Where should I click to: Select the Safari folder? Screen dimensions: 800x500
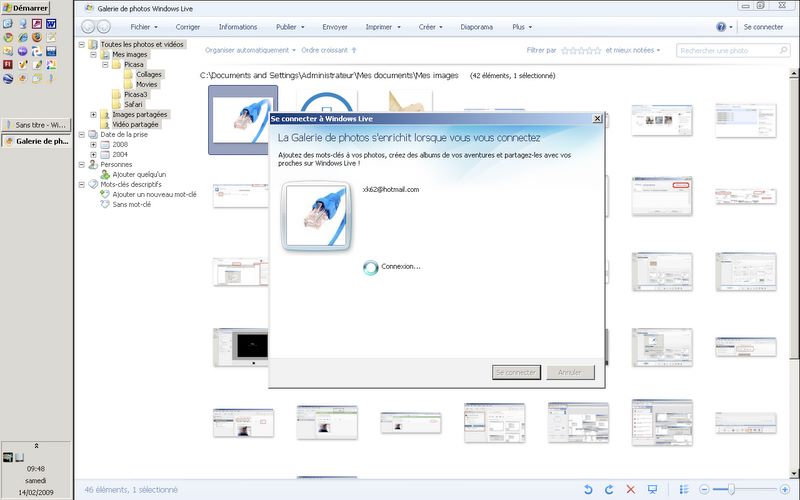tap(133, 104)
